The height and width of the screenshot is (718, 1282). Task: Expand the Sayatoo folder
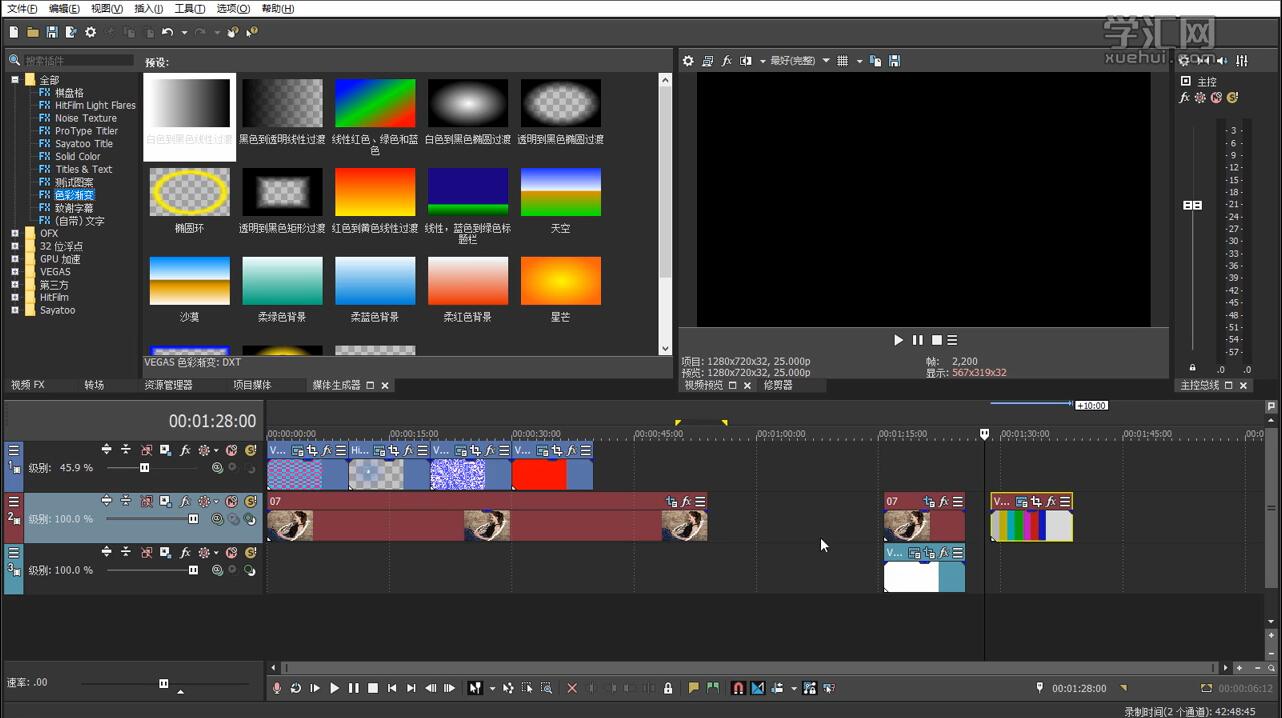15,310
